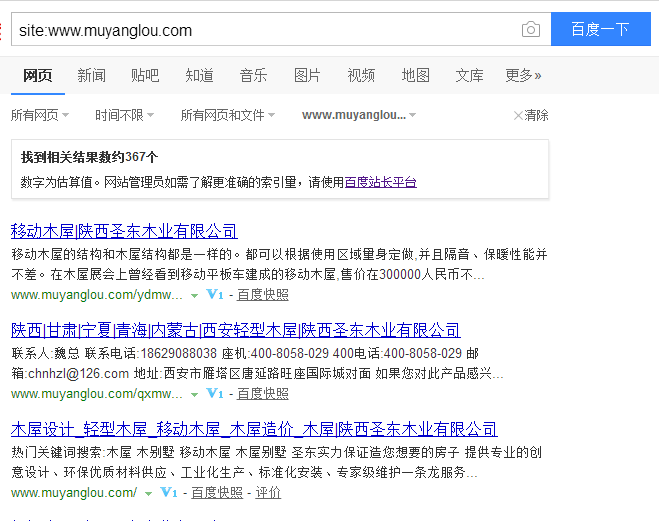This screenshot has height=521, width=659.
Task: Click 评价 link under the last result
Action: [268, 493]
